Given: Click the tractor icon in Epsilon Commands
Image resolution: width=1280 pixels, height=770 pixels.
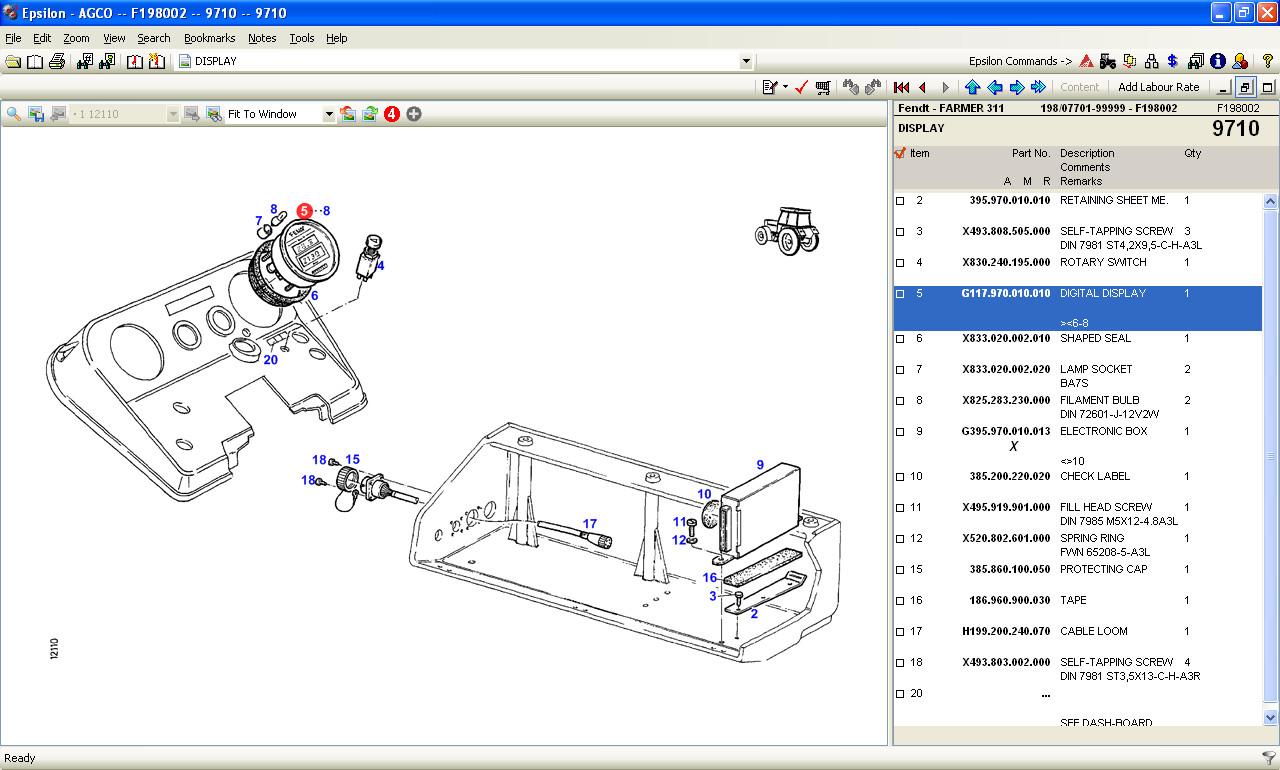Looking at the screenshot, I should [x=1107, y=61].
